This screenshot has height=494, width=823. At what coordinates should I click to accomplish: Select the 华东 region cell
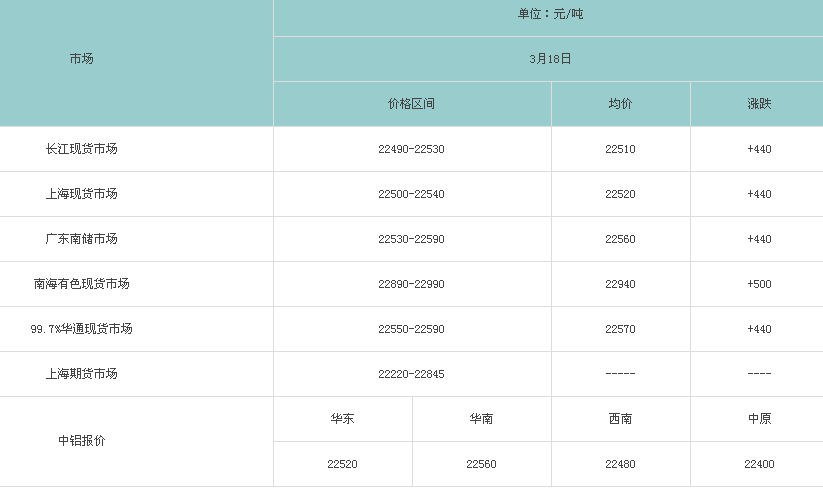click(x=342, y=419)
